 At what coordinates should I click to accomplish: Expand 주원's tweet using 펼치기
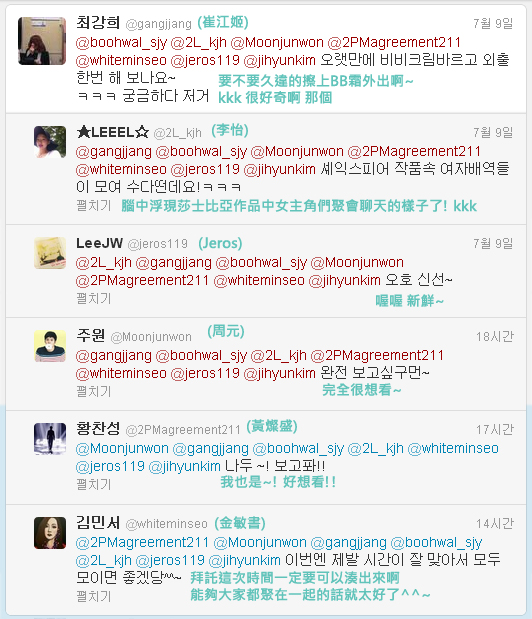point(94,392)
